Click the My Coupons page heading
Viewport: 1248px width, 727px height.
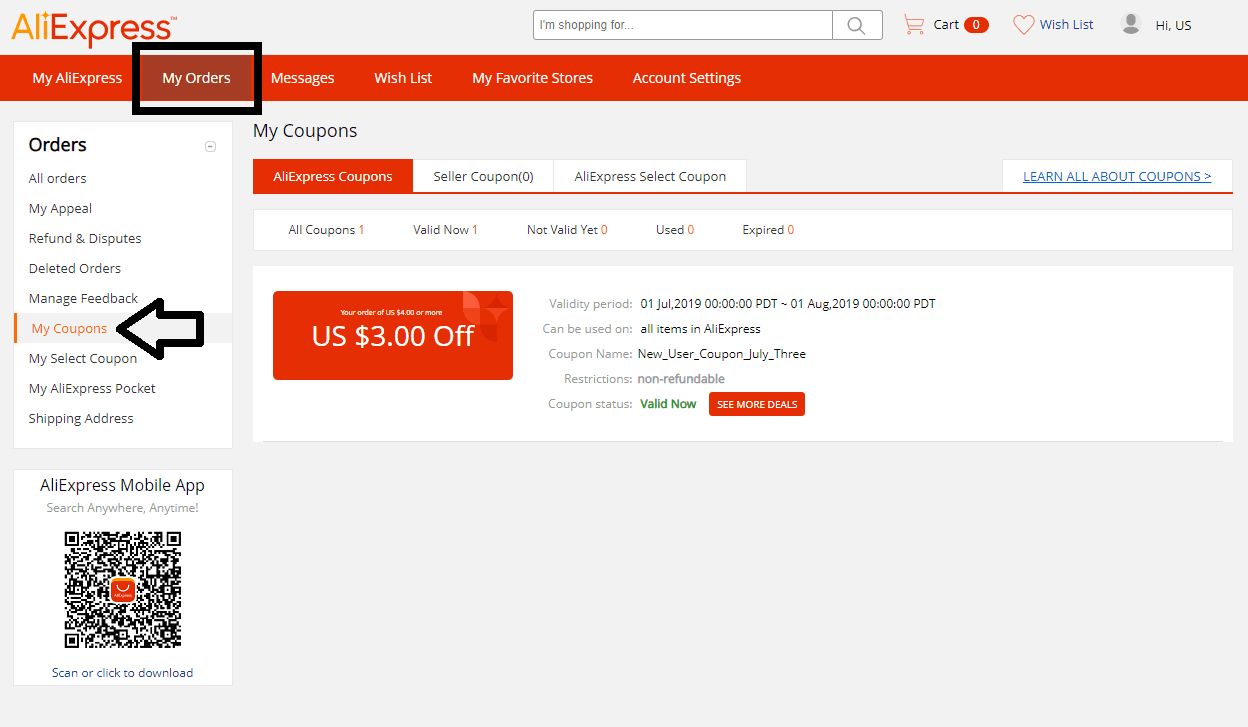click(305, 131)
